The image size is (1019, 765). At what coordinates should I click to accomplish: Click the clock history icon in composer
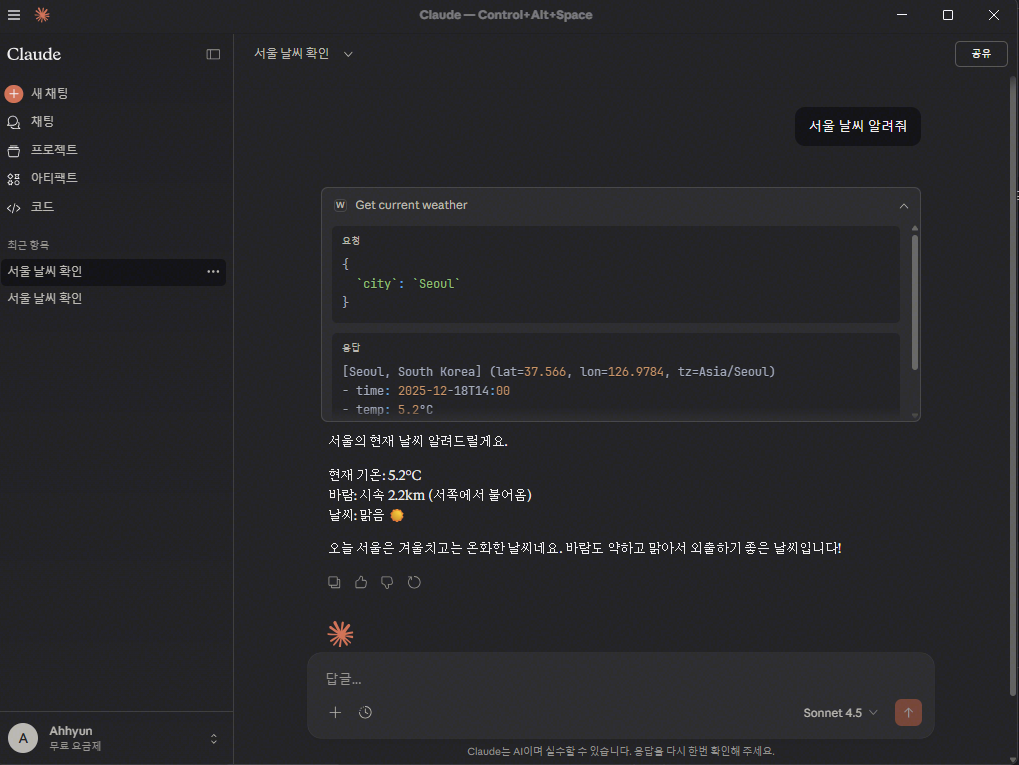pos(365,712)
